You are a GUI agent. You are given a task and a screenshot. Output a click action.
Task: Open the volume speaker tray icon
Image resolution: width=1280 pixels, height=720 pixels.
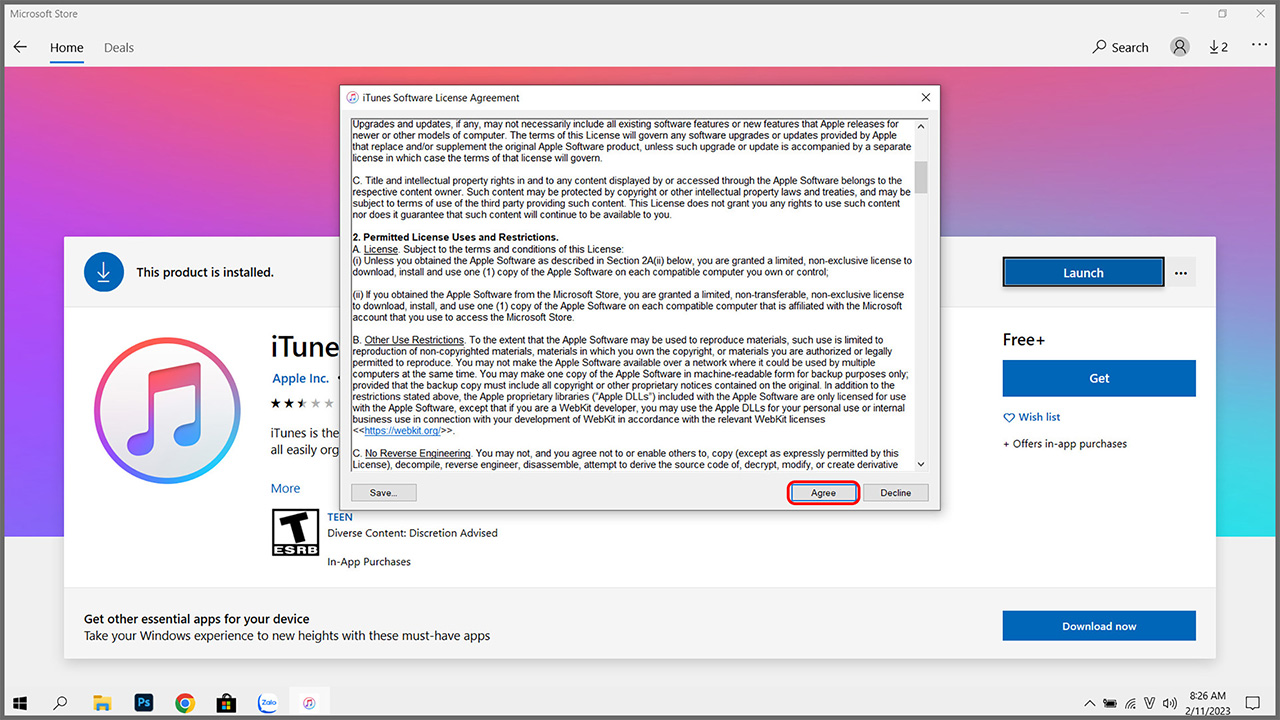[x=1170, y=703]
